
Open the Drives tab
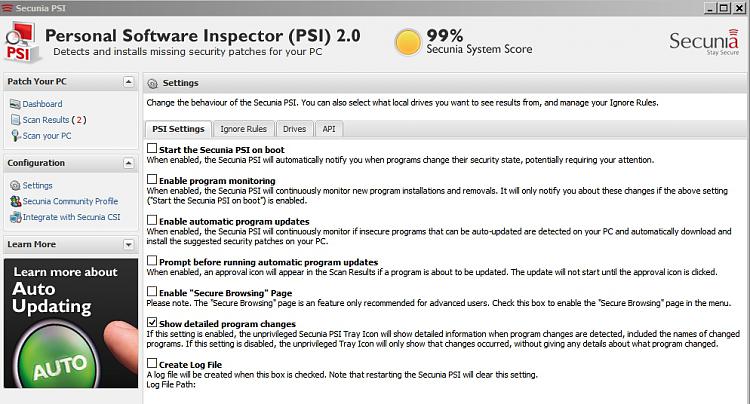294,129
